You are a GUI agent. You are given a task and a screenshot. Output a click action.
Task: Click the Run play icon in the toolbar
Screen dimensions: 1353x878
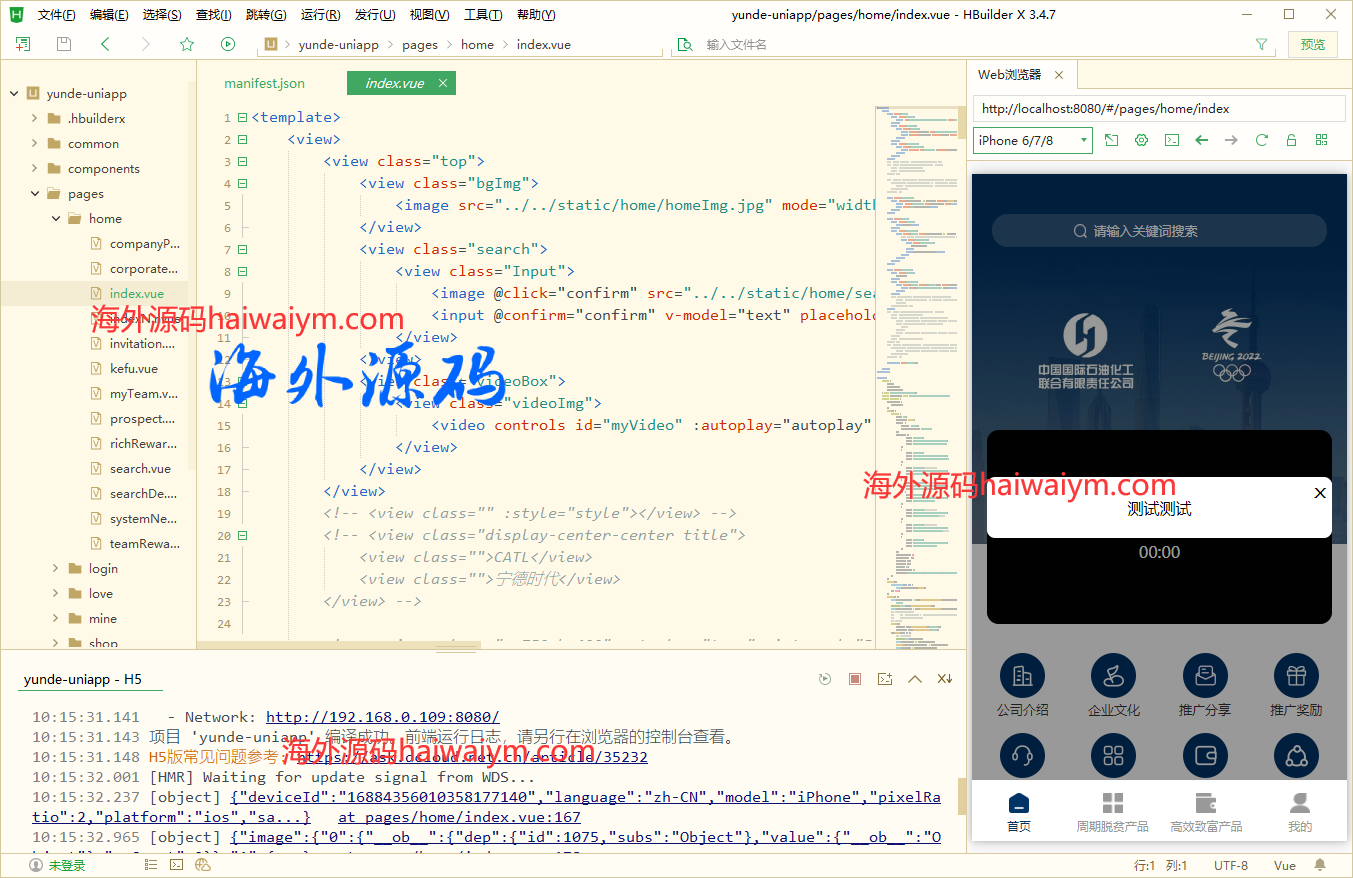228,44
